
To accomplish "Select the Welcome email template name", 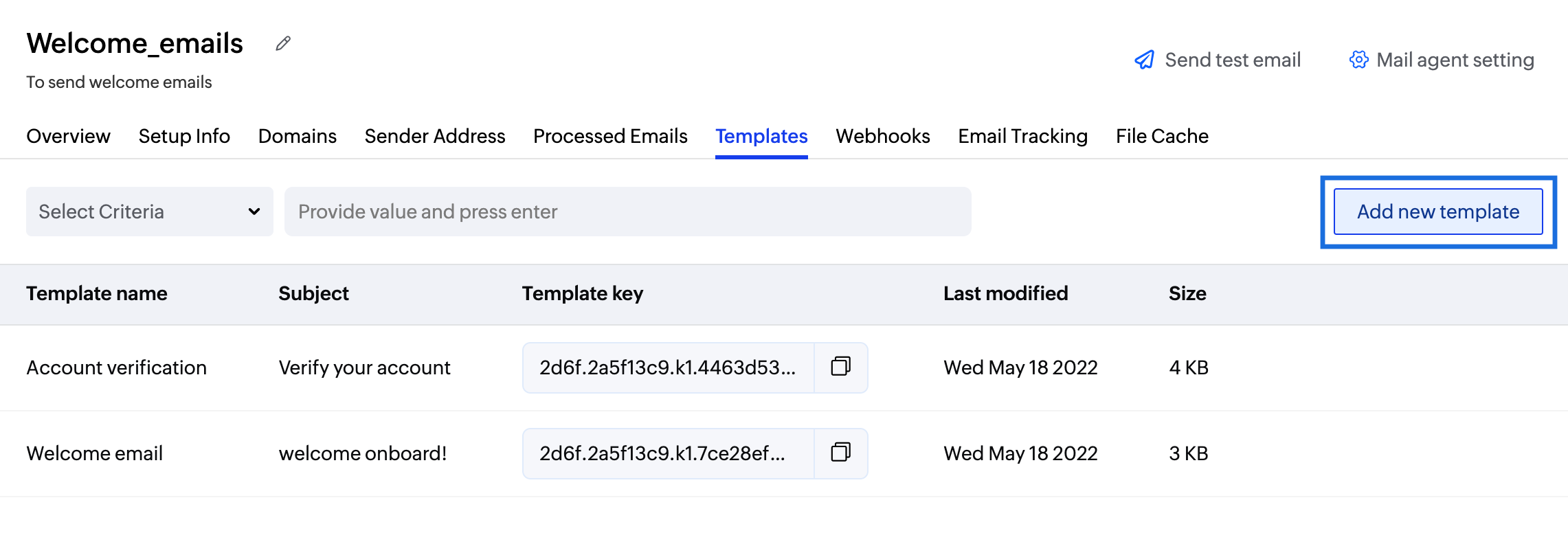I will tap(94, 453).
